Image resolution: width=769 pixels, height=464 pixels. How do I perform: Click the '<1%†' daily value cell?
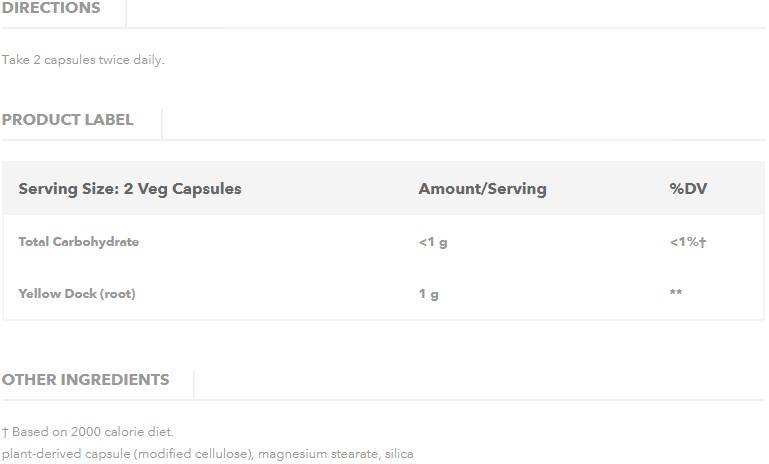click(x=688, y=242)
